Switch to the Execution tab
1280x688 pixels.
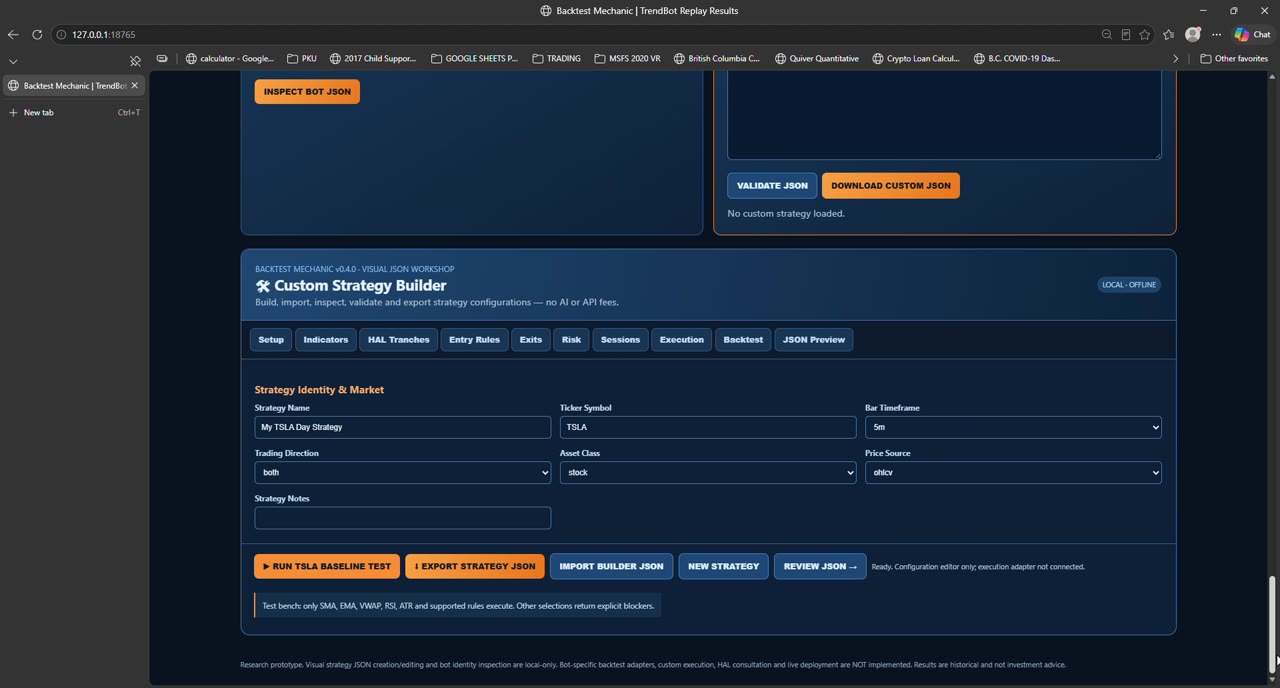[x=682, y=340]
